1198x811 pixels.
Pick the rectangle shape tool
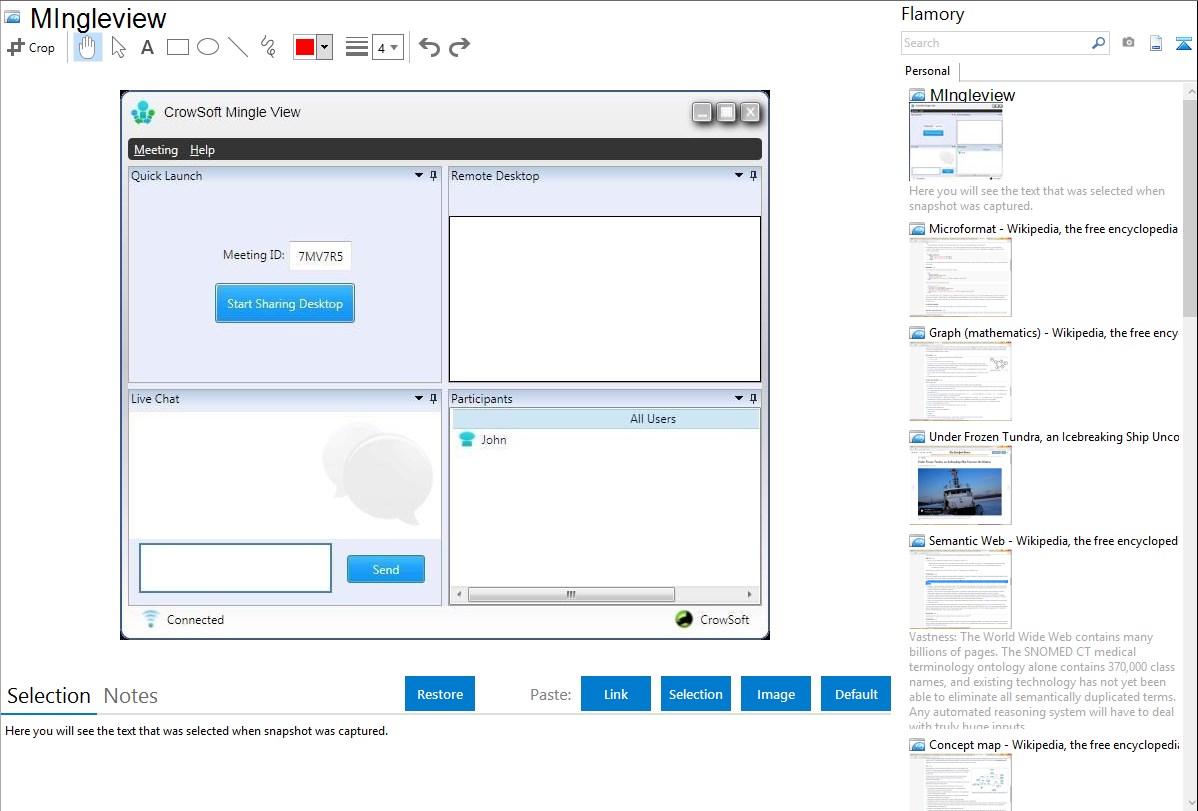[x=178, y=47]
